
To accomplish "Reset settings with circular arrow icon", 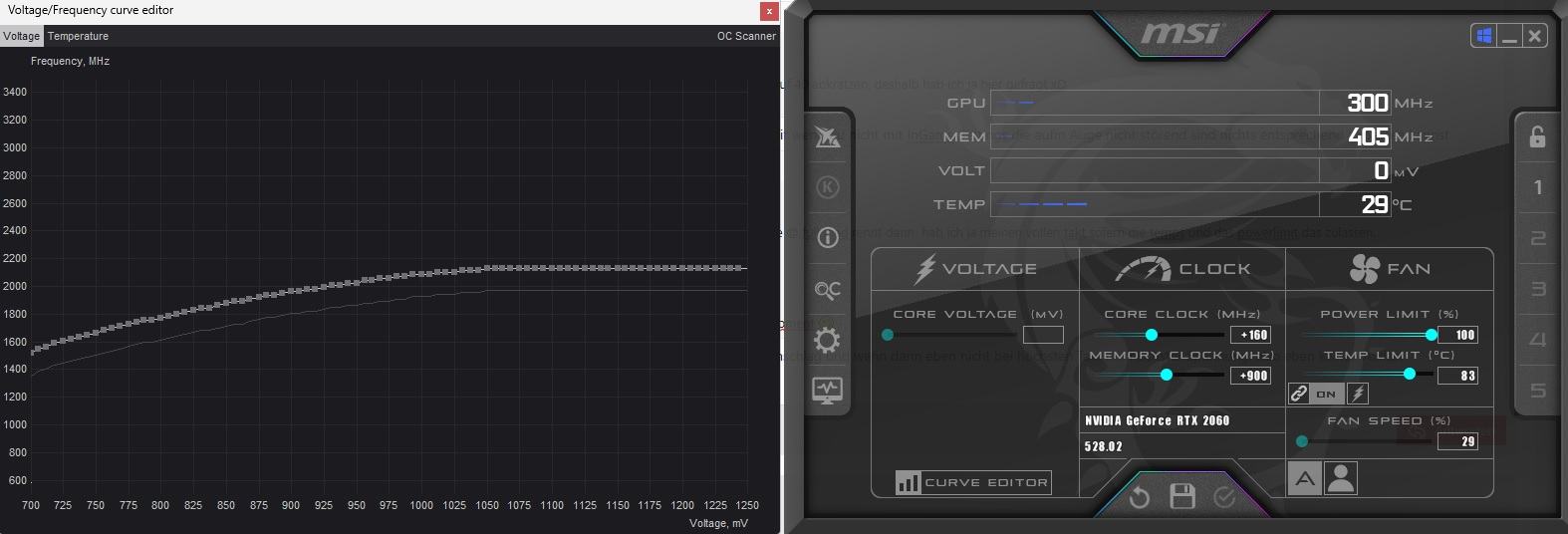I will (x=1140, y=496).
